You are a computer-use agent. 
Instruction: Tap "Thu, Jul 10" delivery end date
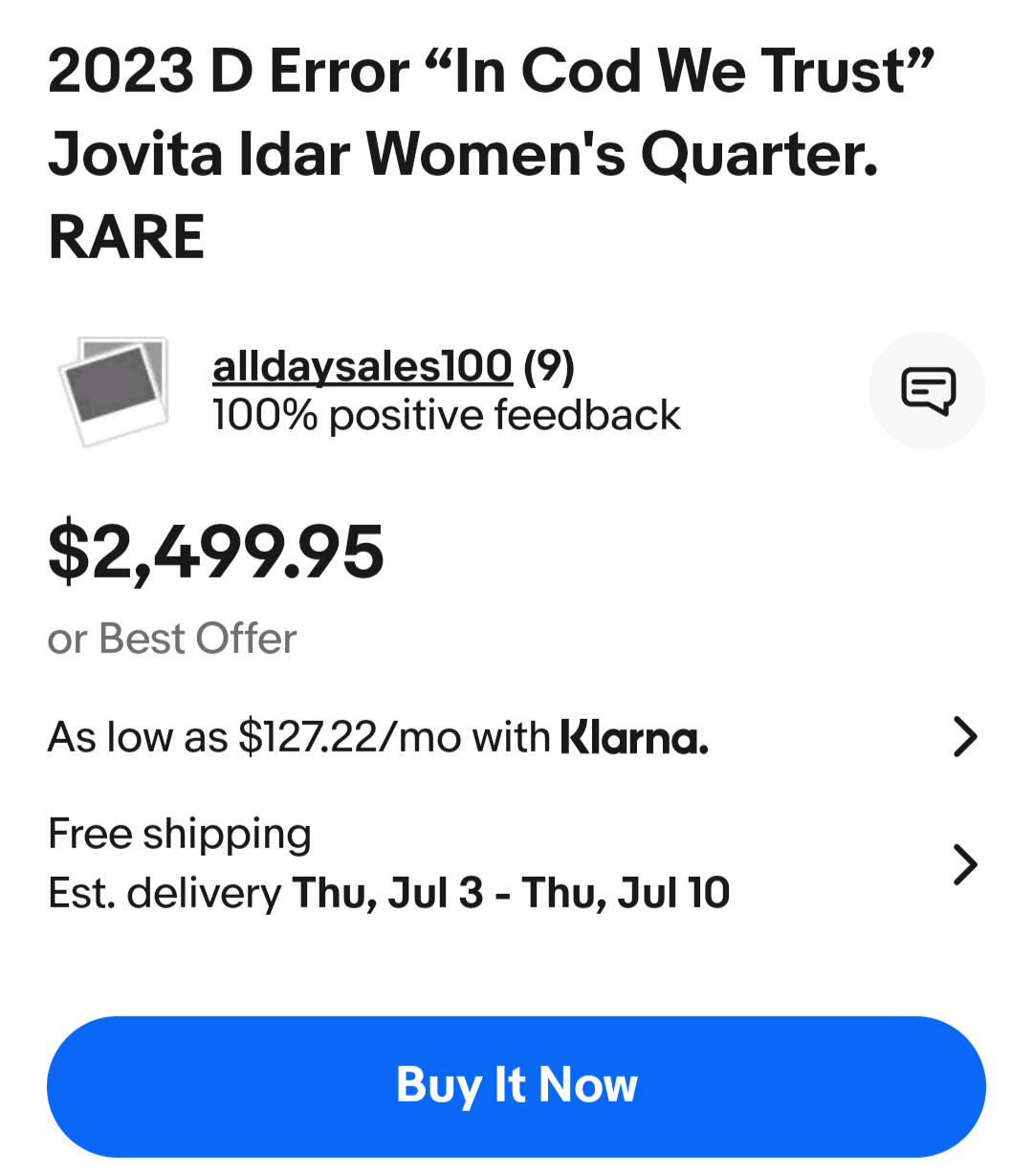(626, 893)
